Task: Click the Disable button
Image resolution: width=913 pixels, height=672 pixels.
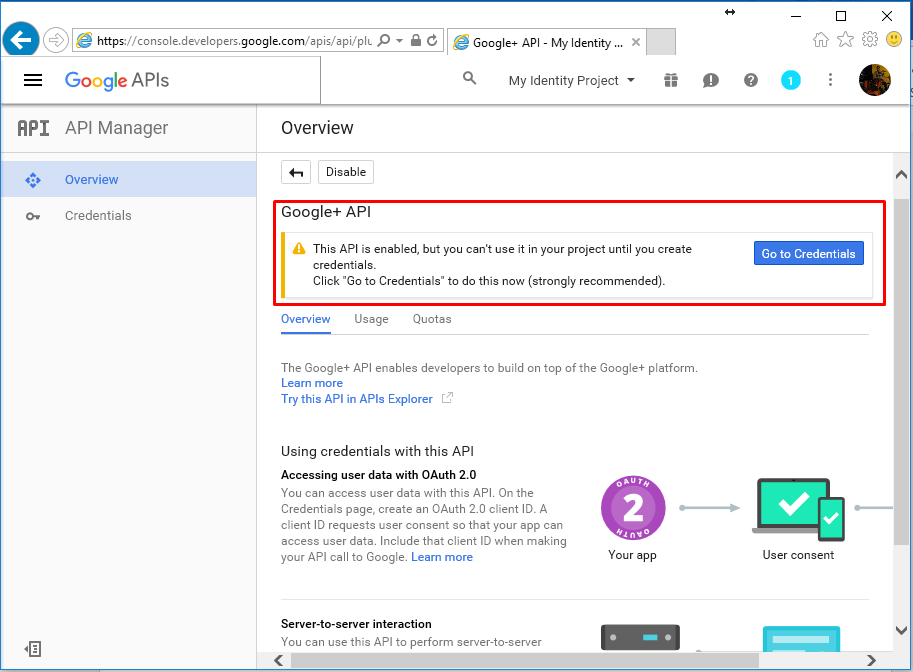Action: [346, 172]
